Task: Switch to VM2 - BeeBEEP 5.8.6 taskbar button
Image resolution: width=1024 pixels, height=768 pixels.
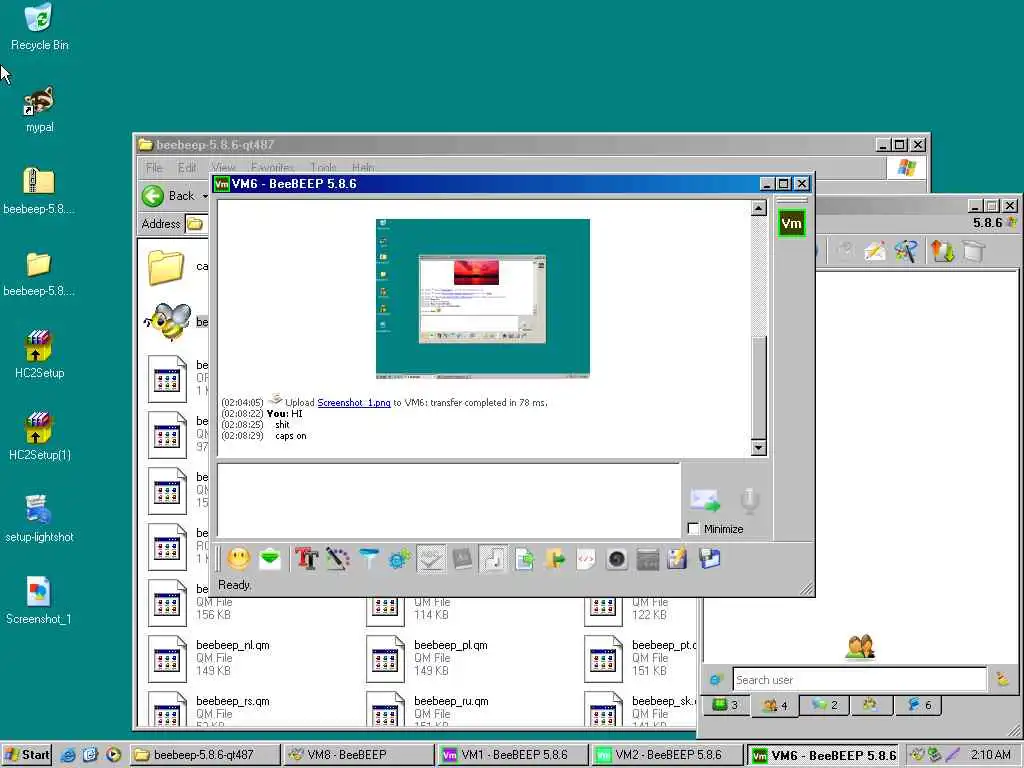Action: [666, 755]
